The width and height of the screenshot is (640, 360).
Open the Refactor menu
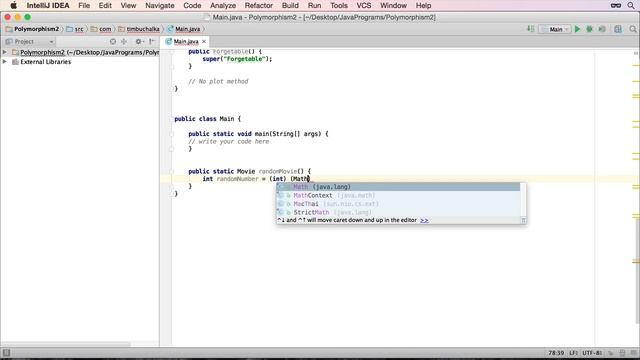pyautogui.click(x=258, y=5)
